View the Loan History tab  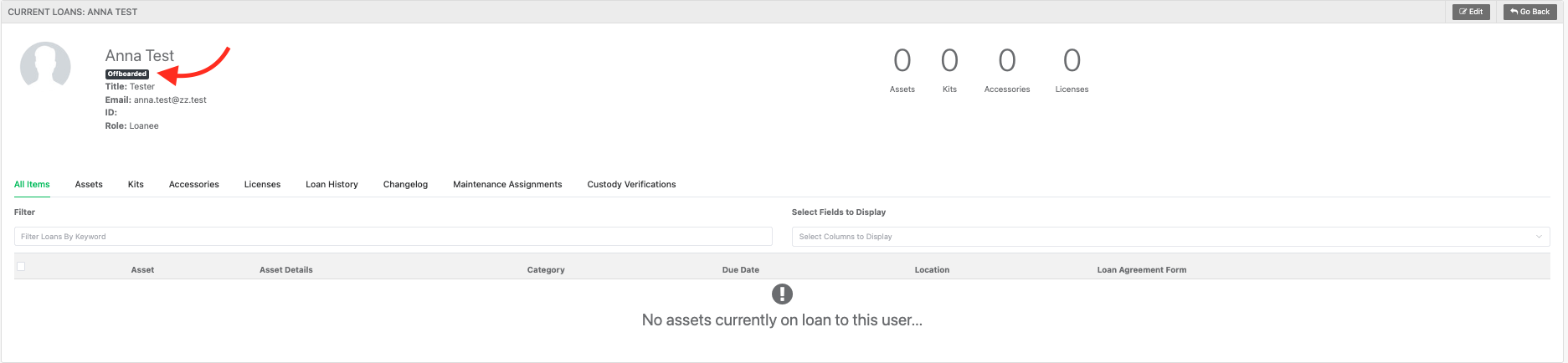click(332, 184)
